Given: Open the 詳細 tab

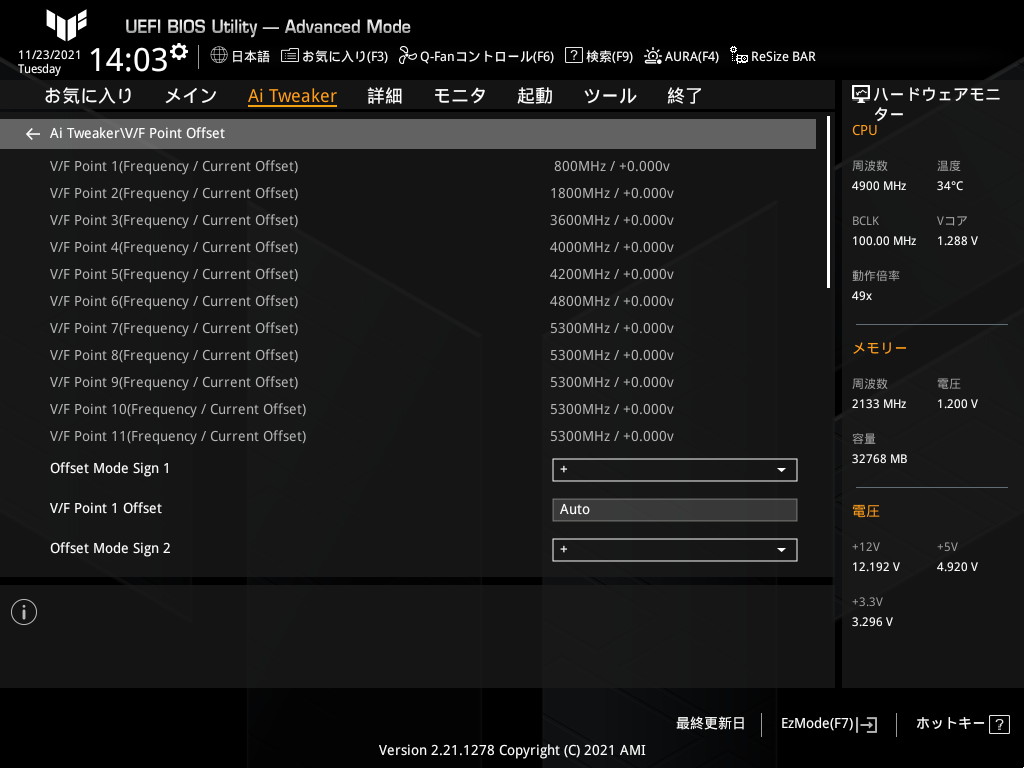Looking at the screenshot, I should click(385, 96).
